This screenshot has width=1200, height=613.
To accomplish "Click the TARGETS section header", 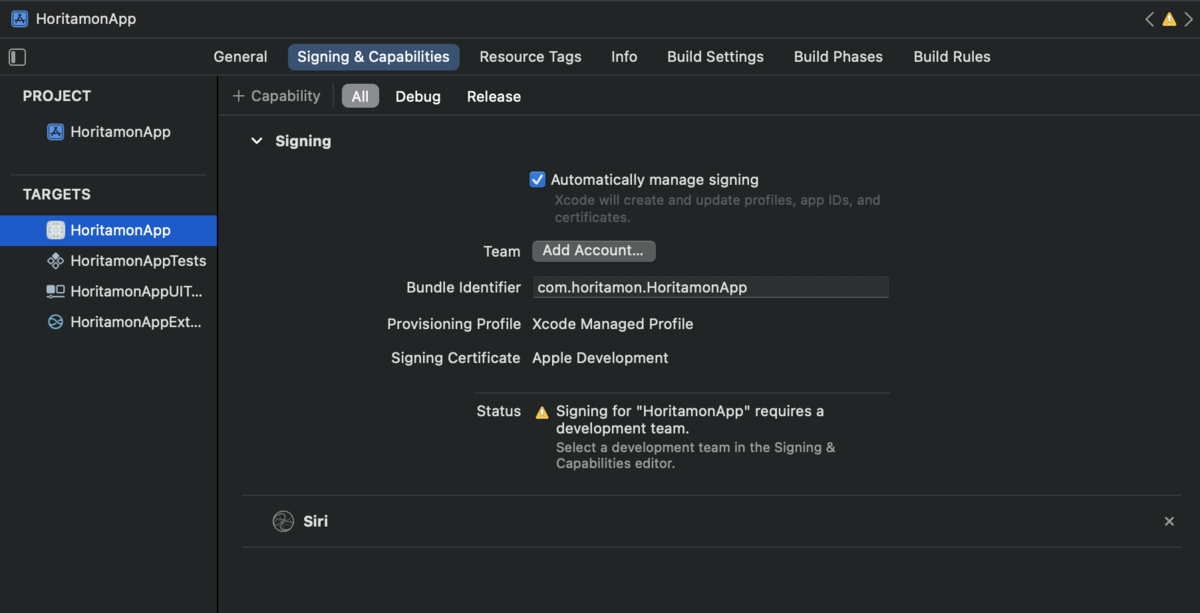I will [57, 194].
